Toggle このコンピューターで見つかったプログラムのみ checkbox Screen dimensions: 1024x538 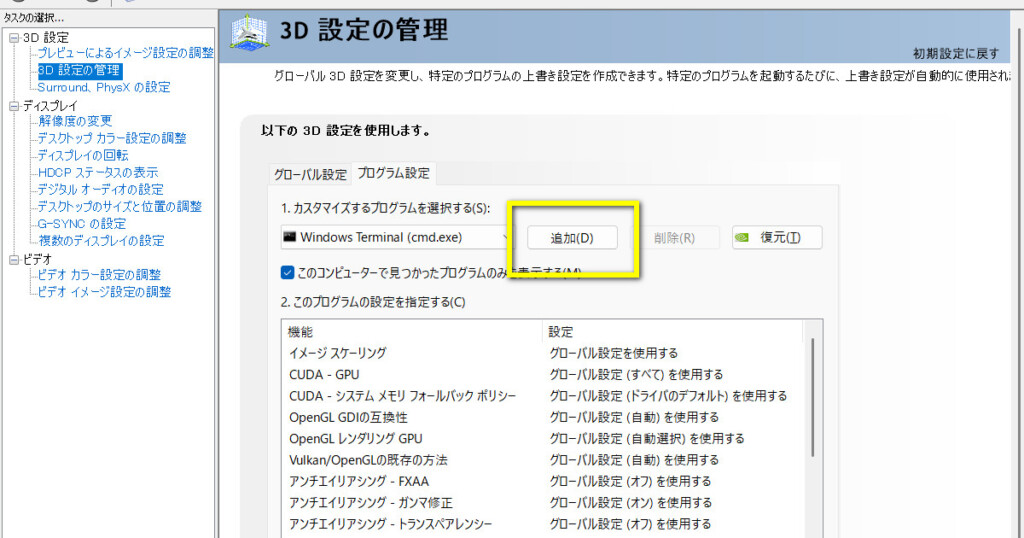(287, 272)
